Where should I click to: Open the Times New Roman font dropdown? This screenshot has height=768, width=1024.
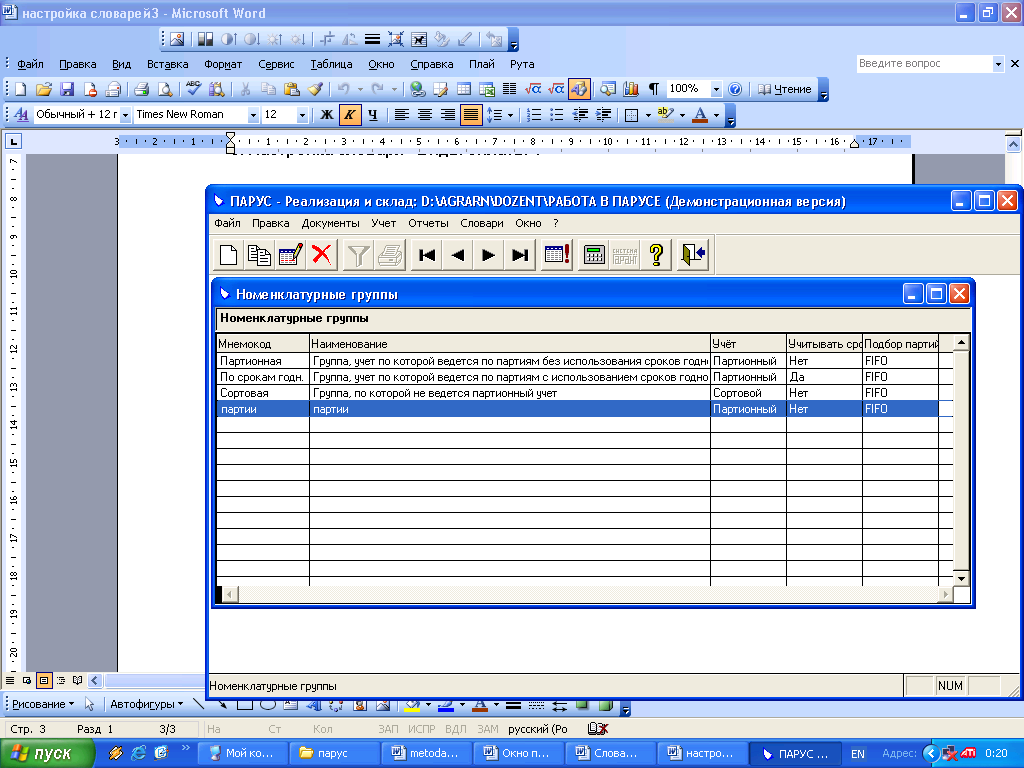pos(253,115)
